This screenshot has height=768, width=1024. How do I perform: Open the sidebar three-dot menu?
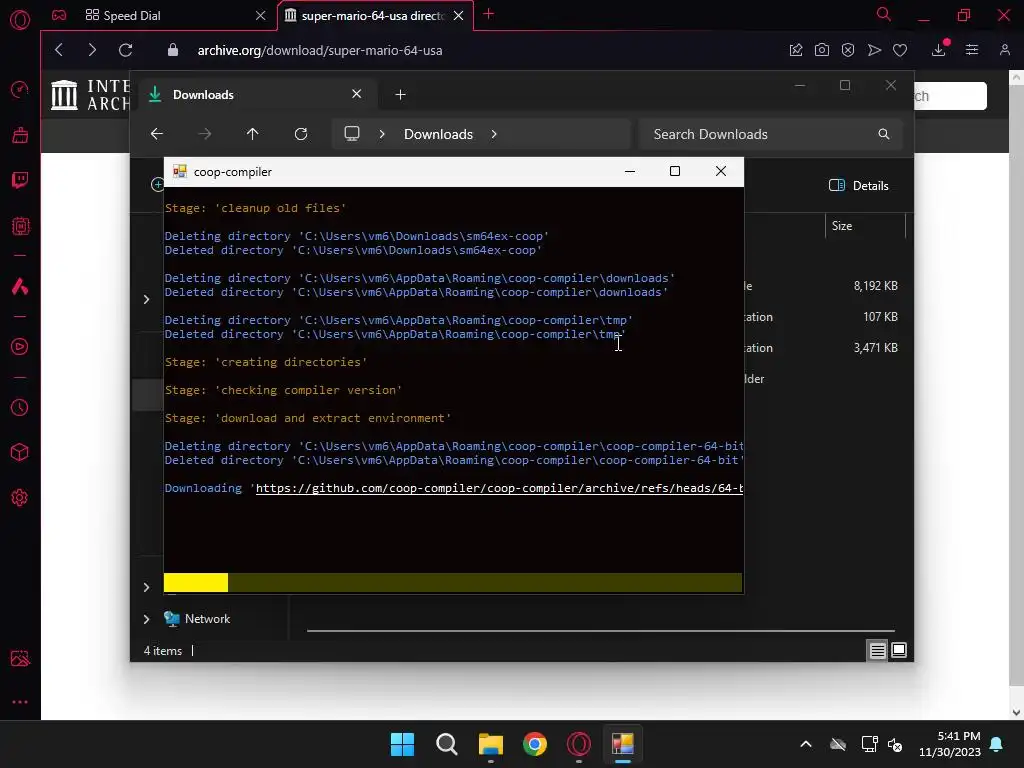(20, 702)
